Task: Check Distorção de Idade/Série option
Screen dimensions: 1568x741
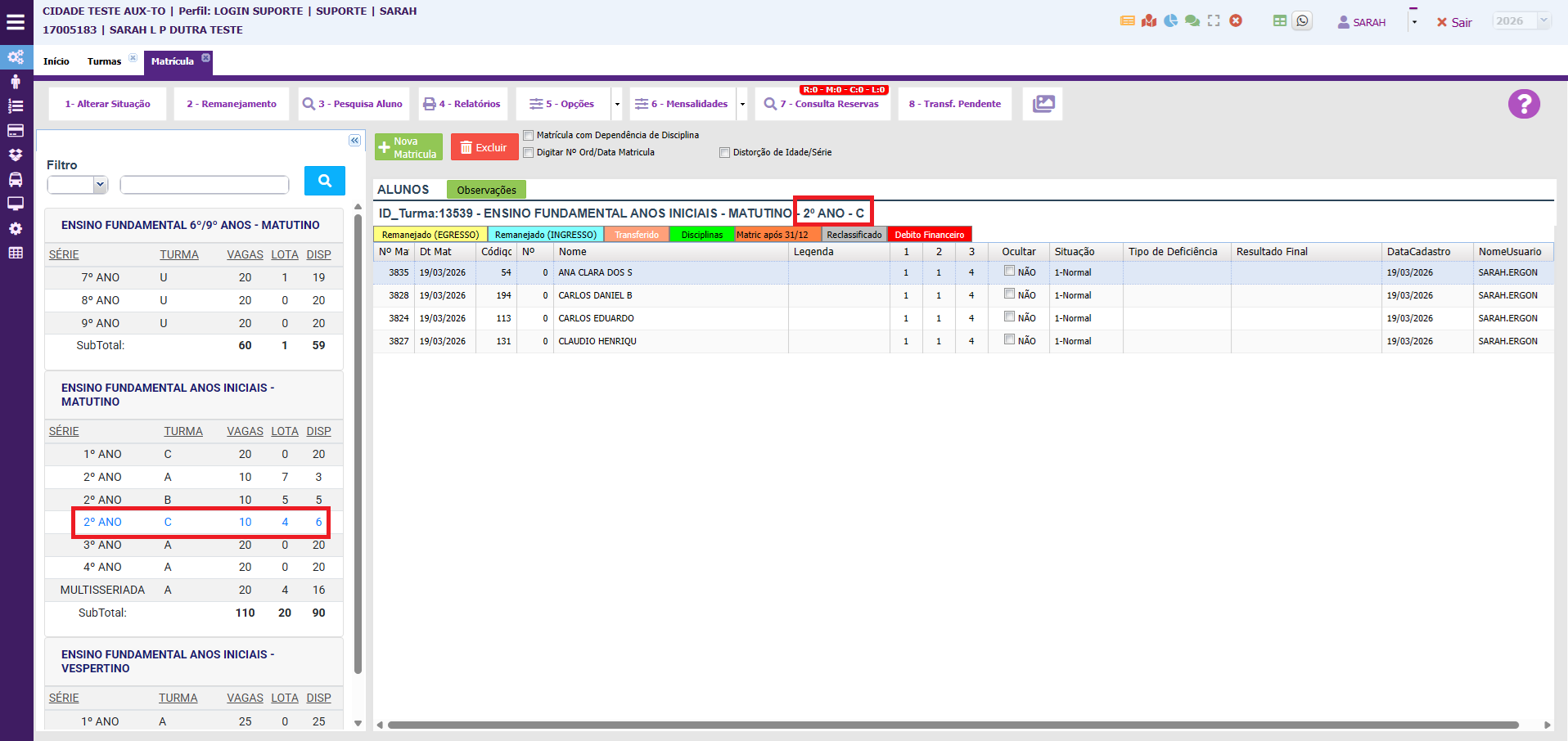Action: pos(724,153)
